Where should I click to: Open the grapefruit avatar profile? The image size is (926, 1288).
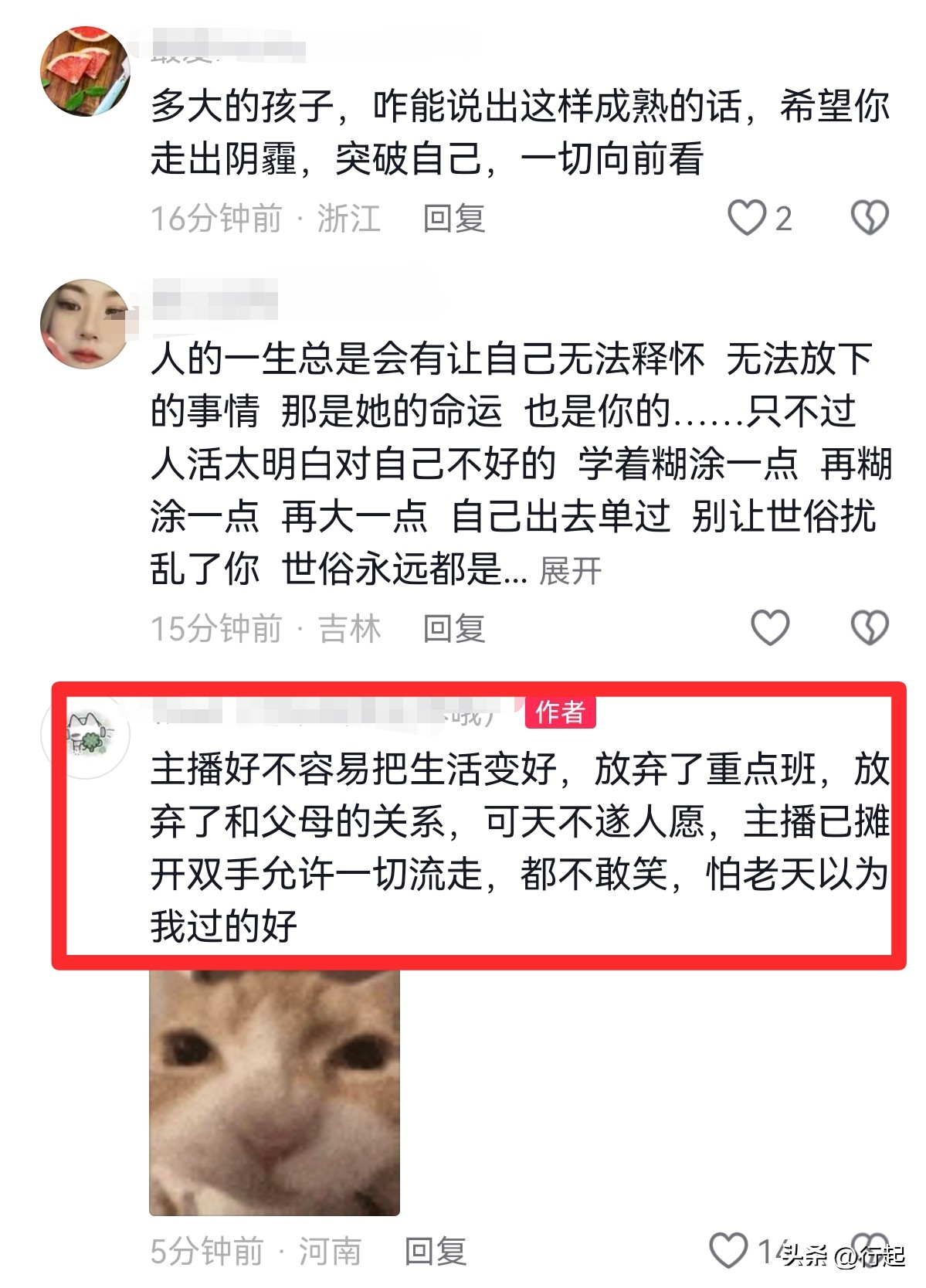pos(85,72)
